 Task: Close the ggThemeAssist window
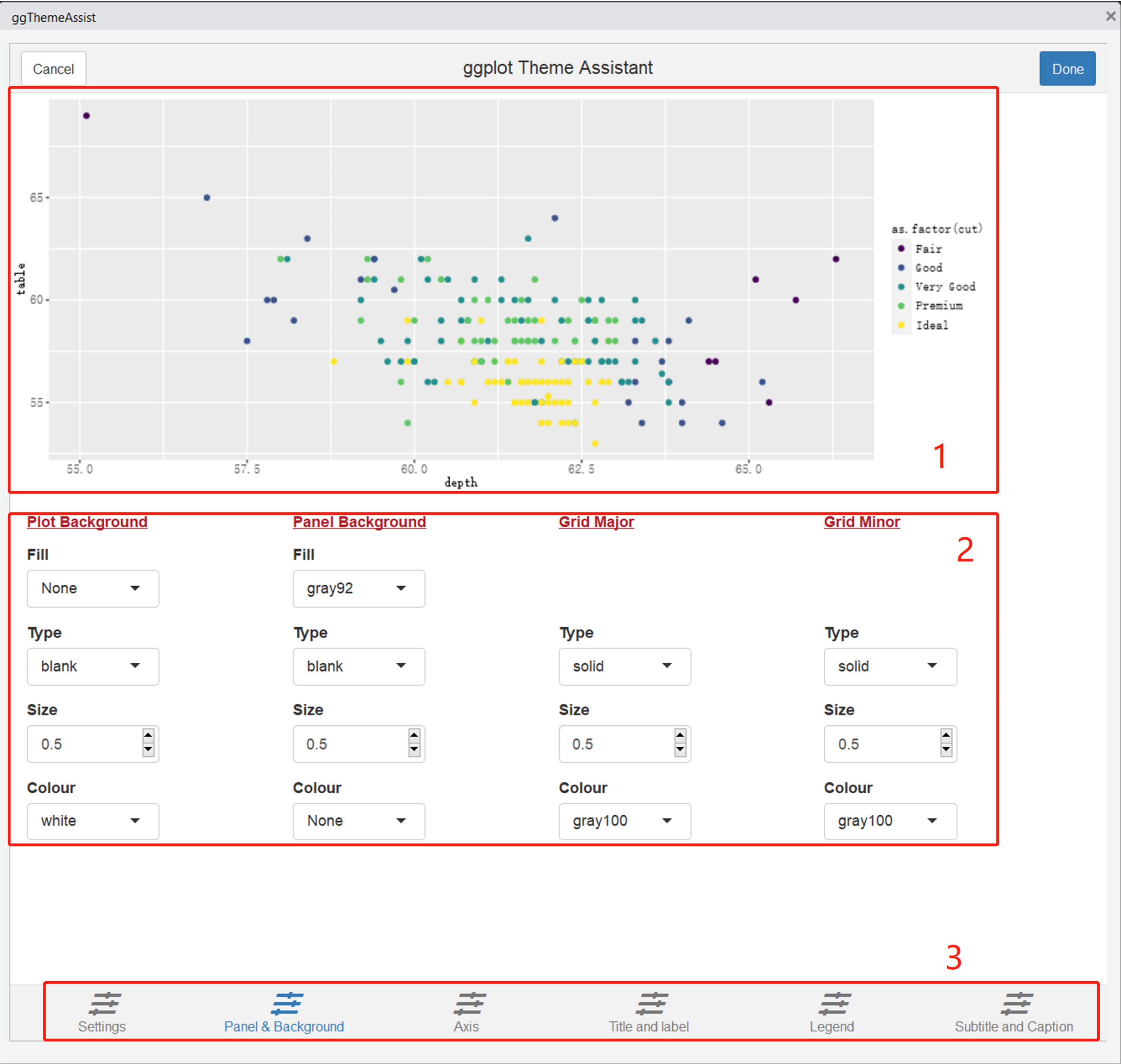[1110, 16]
